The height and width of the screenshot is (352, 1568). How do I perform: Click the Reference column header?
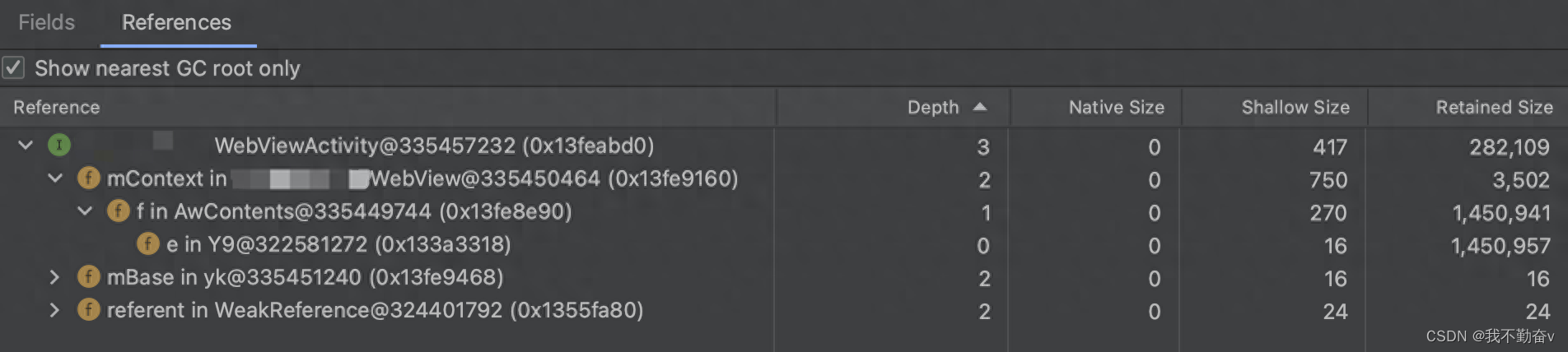[x=56, y=107]
